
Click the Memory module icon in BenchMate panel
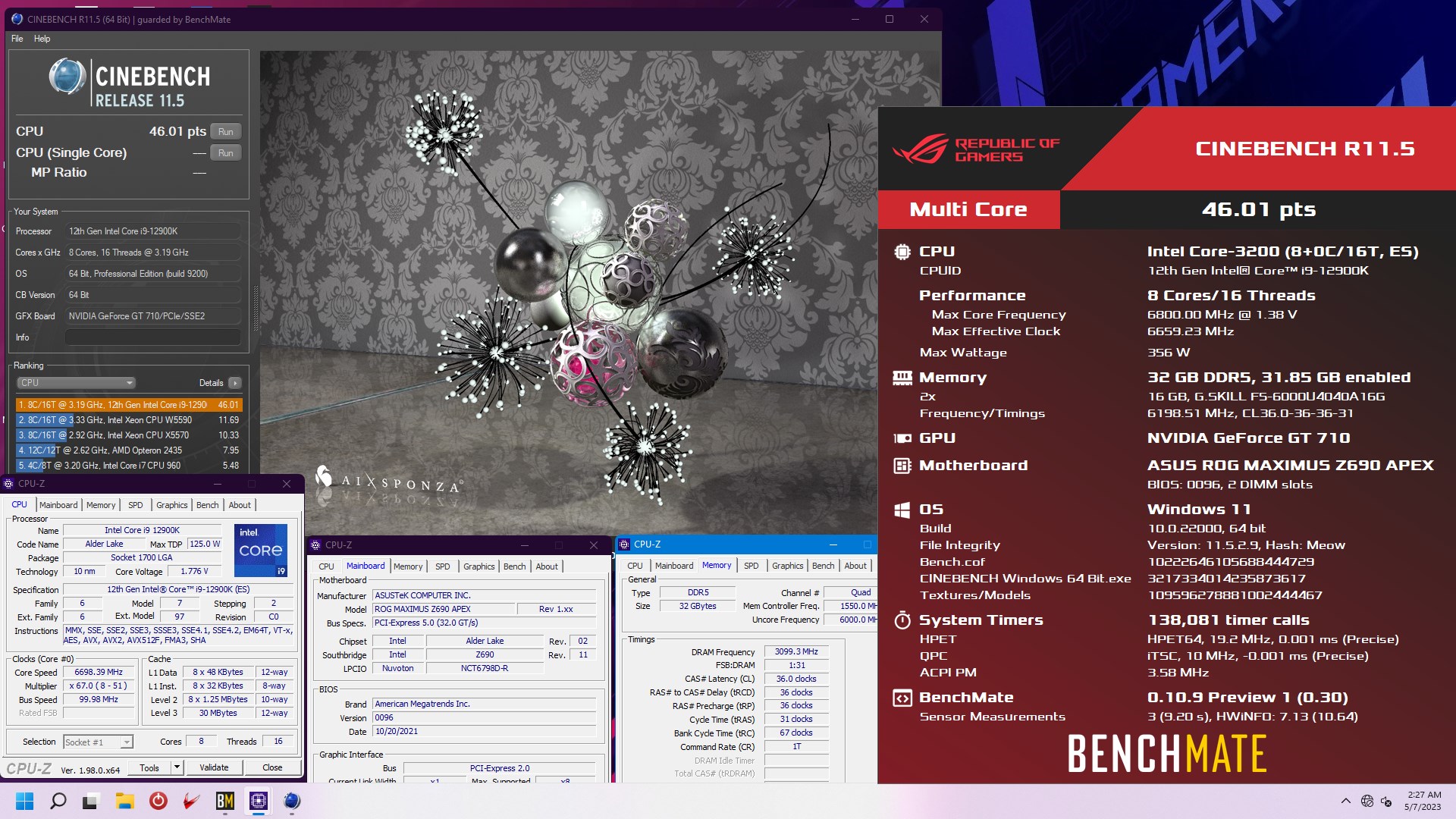[902, 378]
